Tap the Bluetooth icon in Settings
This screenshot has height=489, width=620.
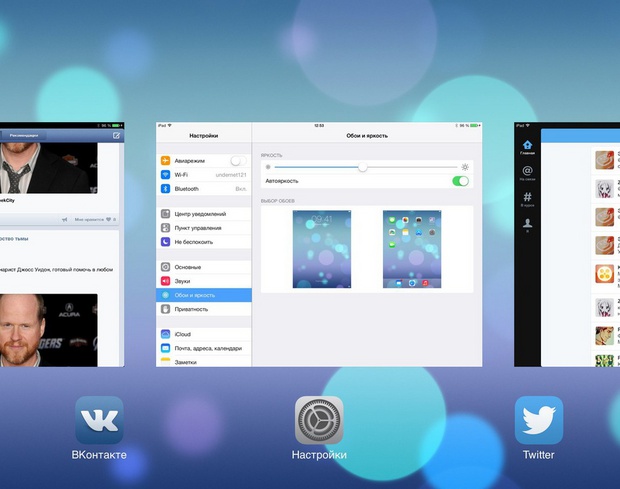[165, 189]
